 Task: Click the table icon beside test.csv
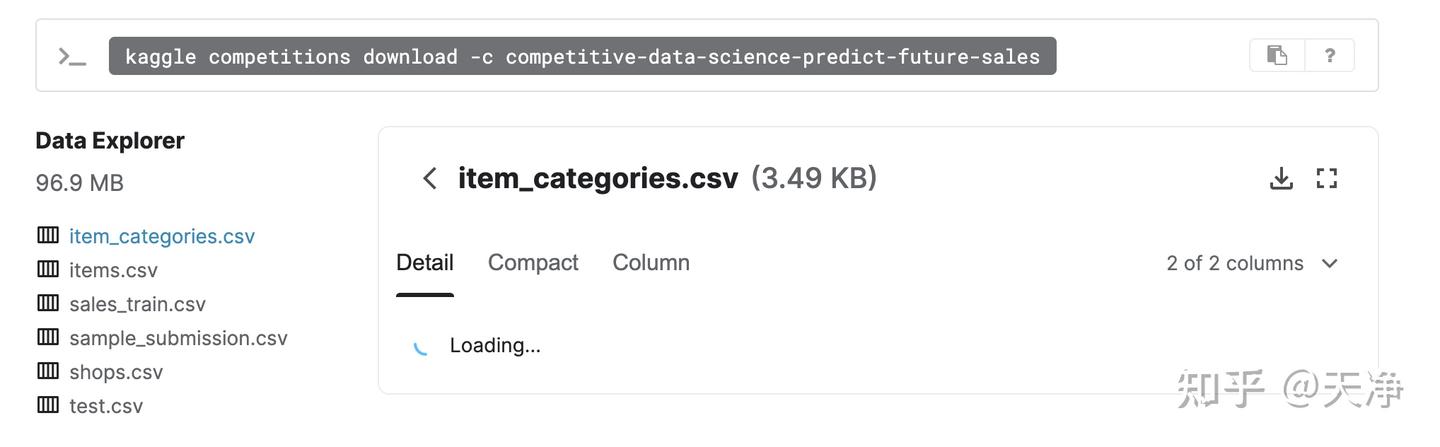click(48, 405)
